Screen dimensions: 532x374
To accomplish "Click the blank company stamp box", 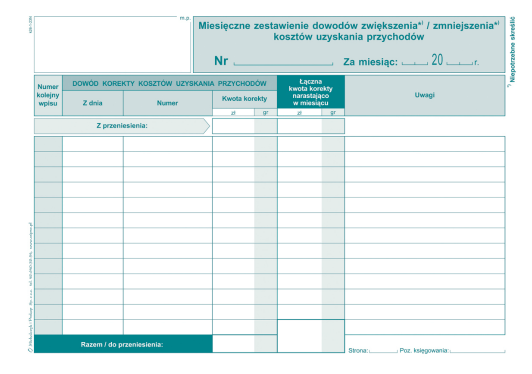I will [x=112, y=44].
